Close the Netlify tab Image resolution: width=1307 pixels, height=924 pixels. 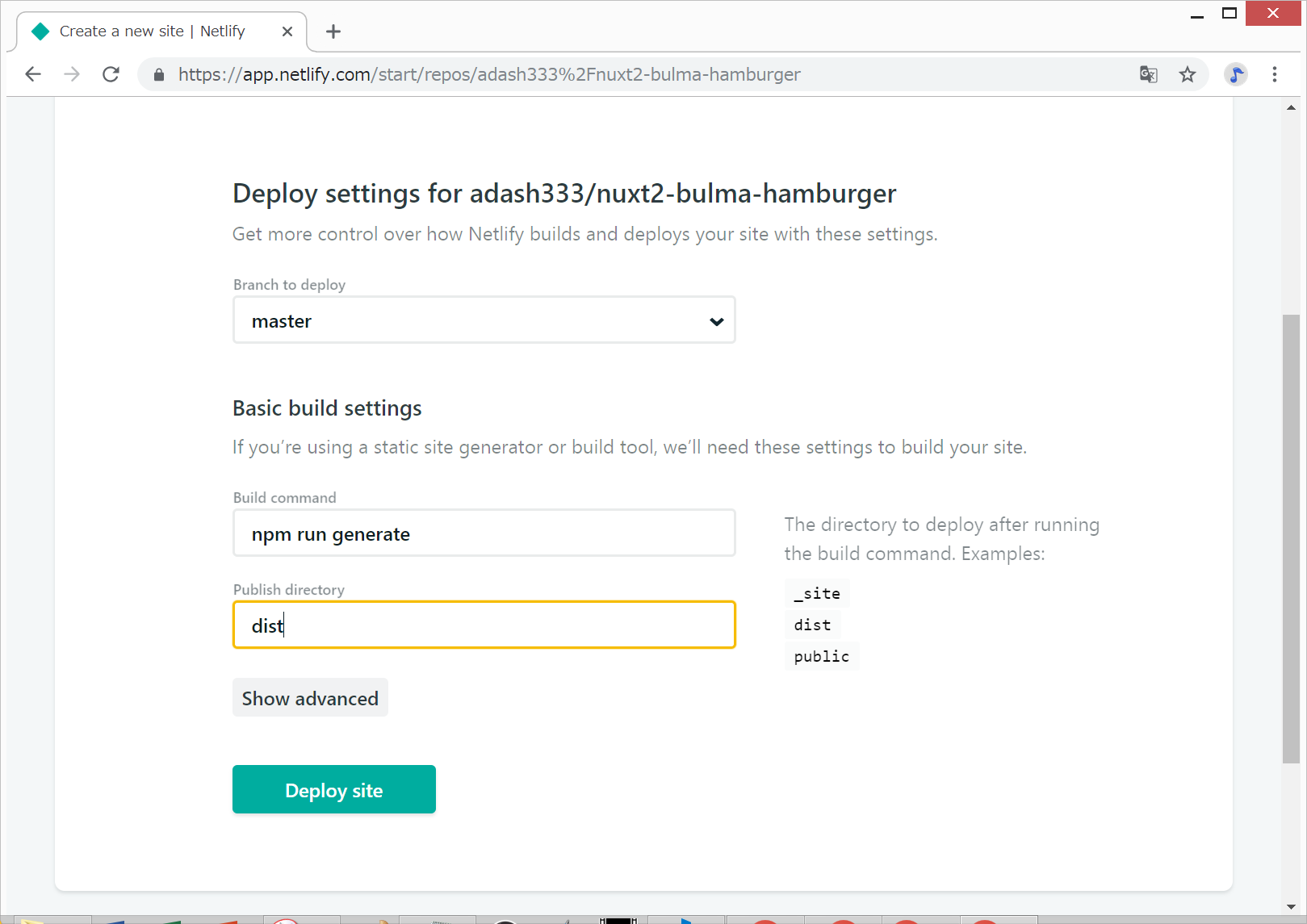tap(287, 31)
